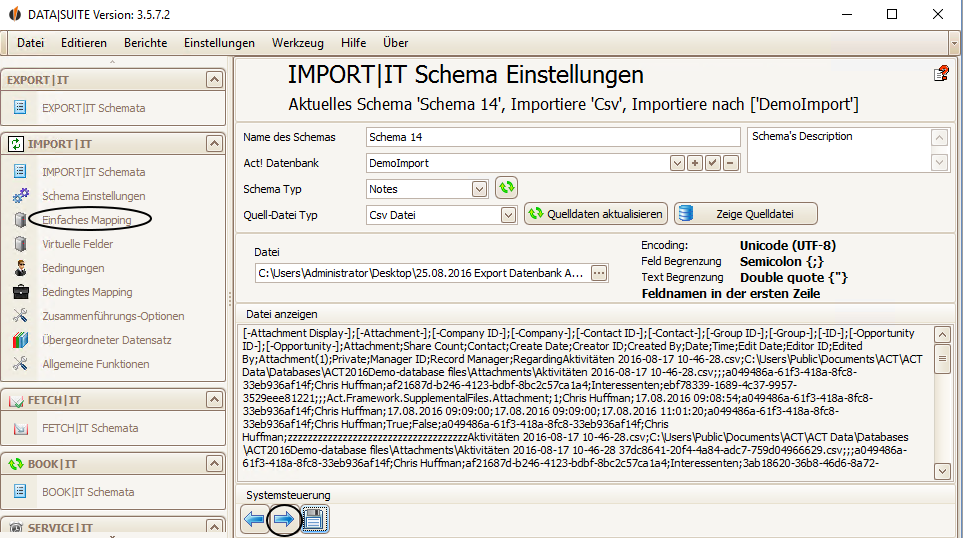Image resolution: width=963 pixels, height=538 pixels.
Task: Open the Schema Typ dropdown
Action: [x=479, y=189]
